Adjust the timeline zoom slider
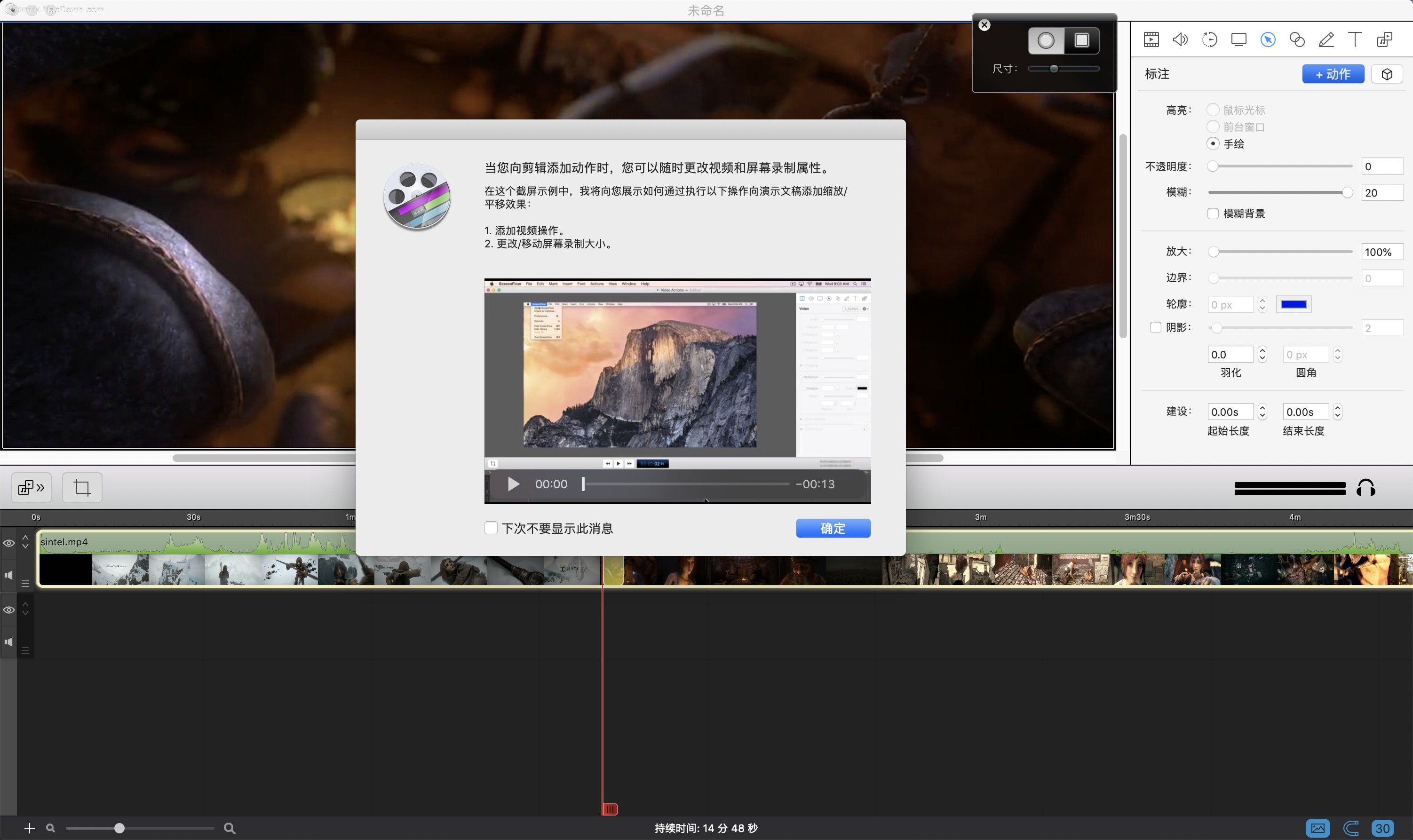1413x840 pixels. [x=140, y=828]
